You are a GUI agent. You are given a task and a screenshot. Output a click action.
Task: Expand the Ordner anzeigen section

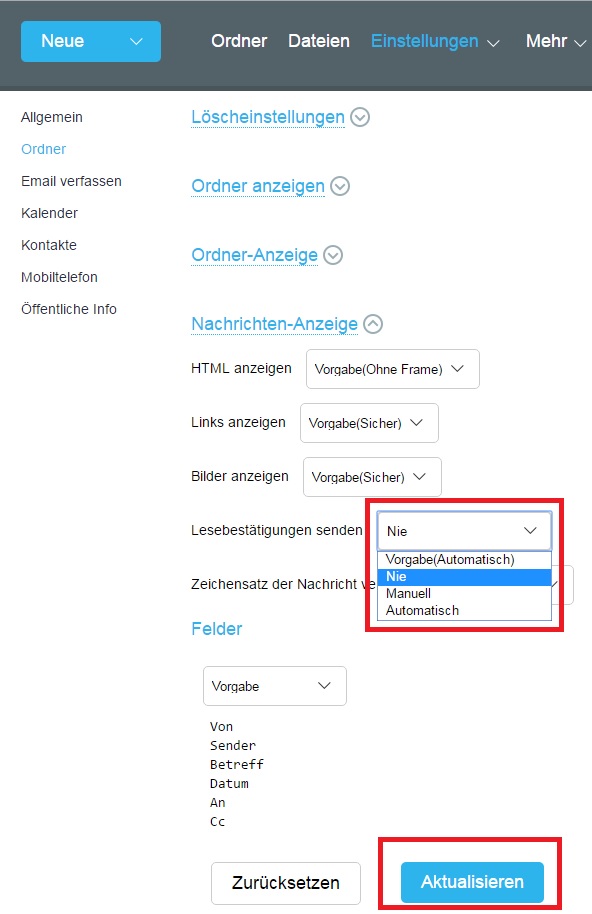pos(338,186)
